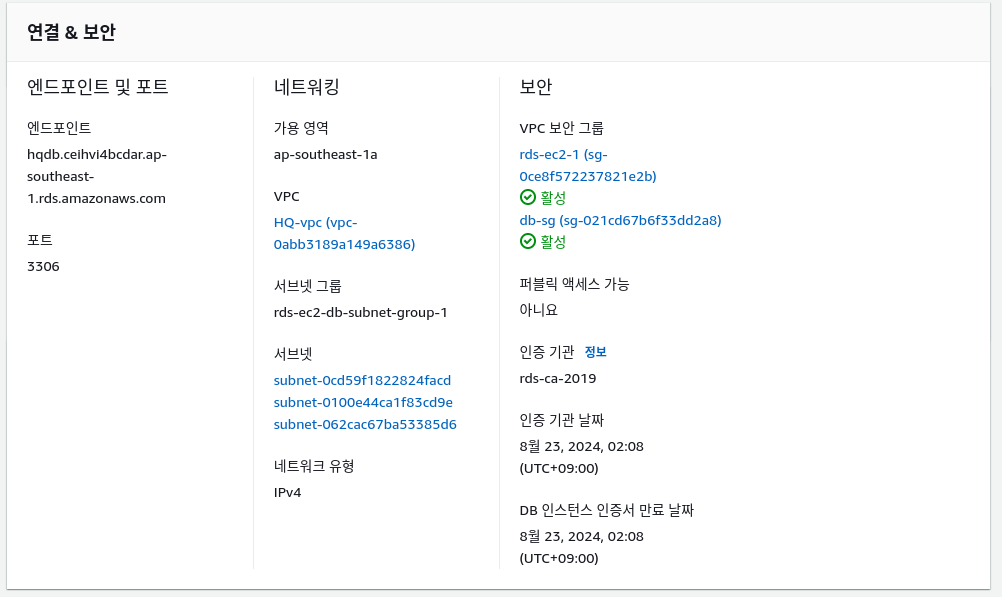This screenshot has width=1002, height=597.
Task: Select public access value 아니요
Action: click(538, 310)
